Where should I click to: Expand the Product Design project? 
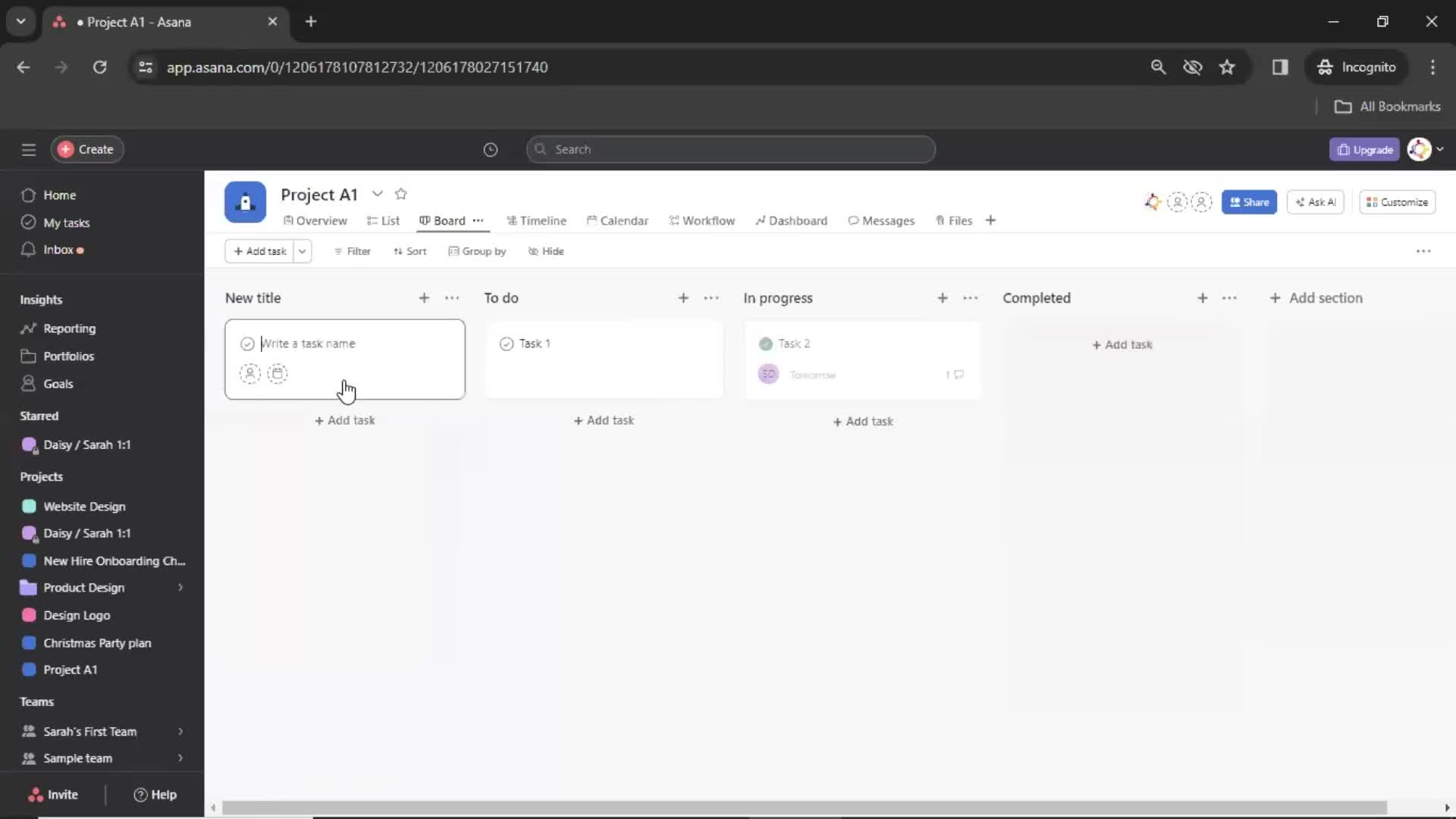pos(180,587)
